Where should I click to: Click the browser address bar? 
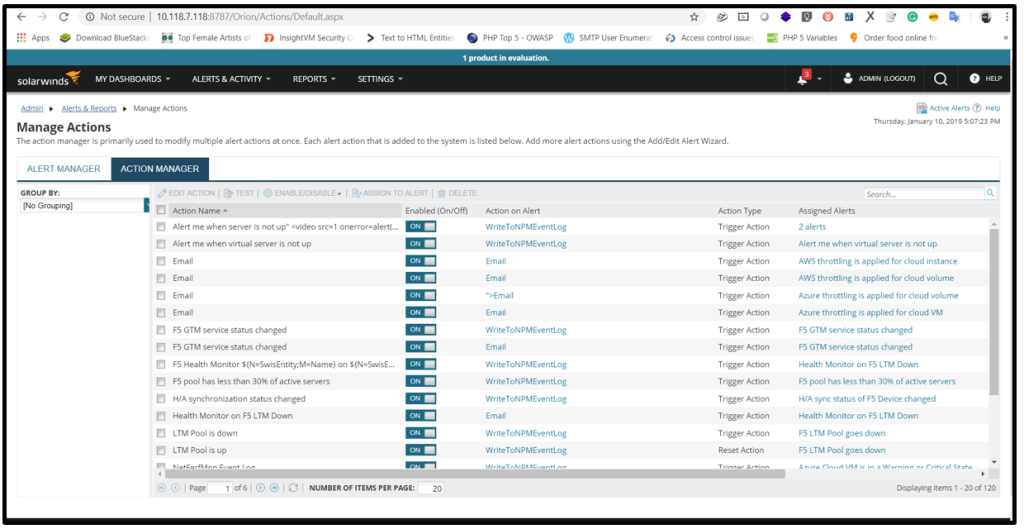[x=385, y=17]
